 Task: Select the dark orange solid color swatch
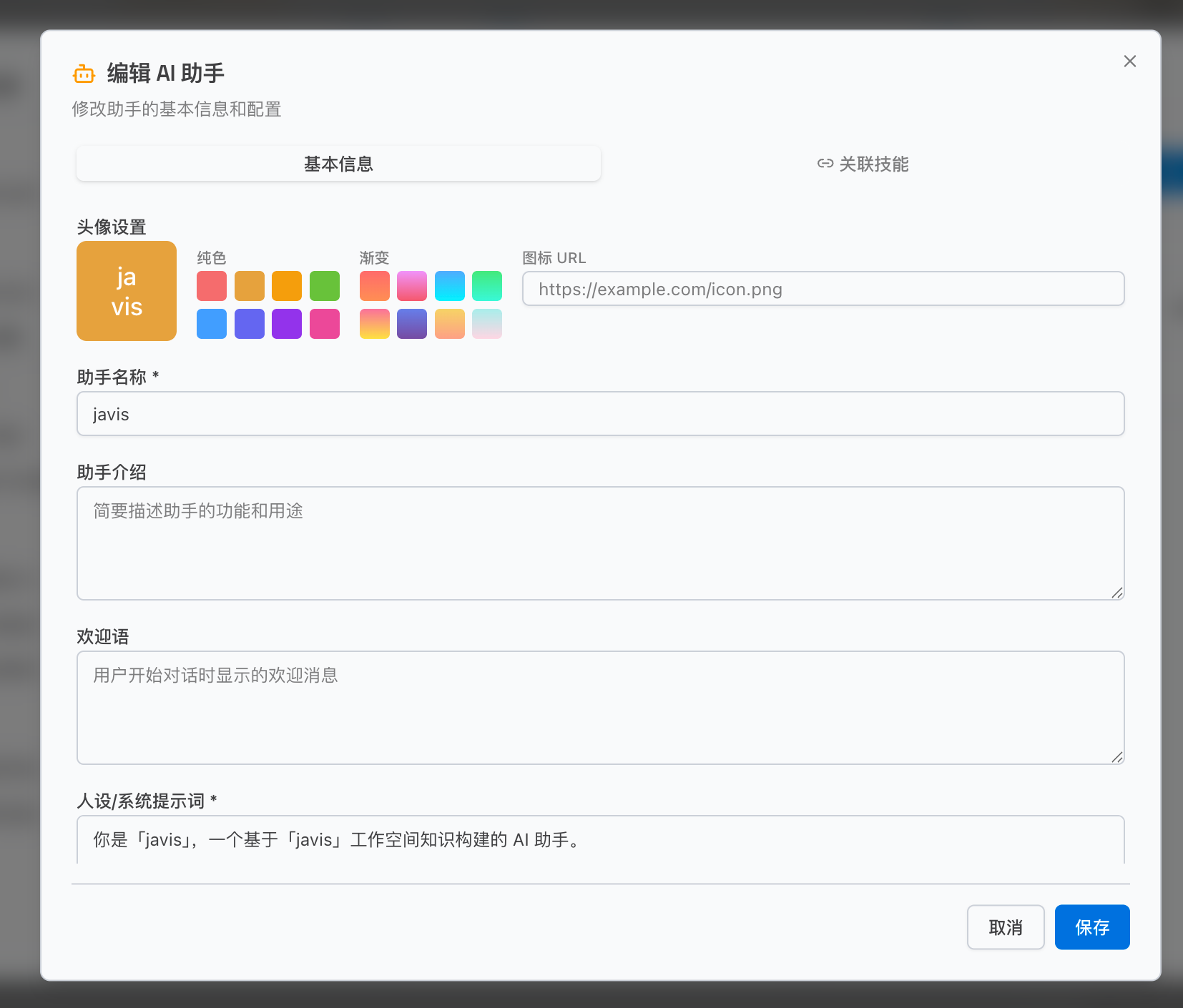click(x=287, y=286)
